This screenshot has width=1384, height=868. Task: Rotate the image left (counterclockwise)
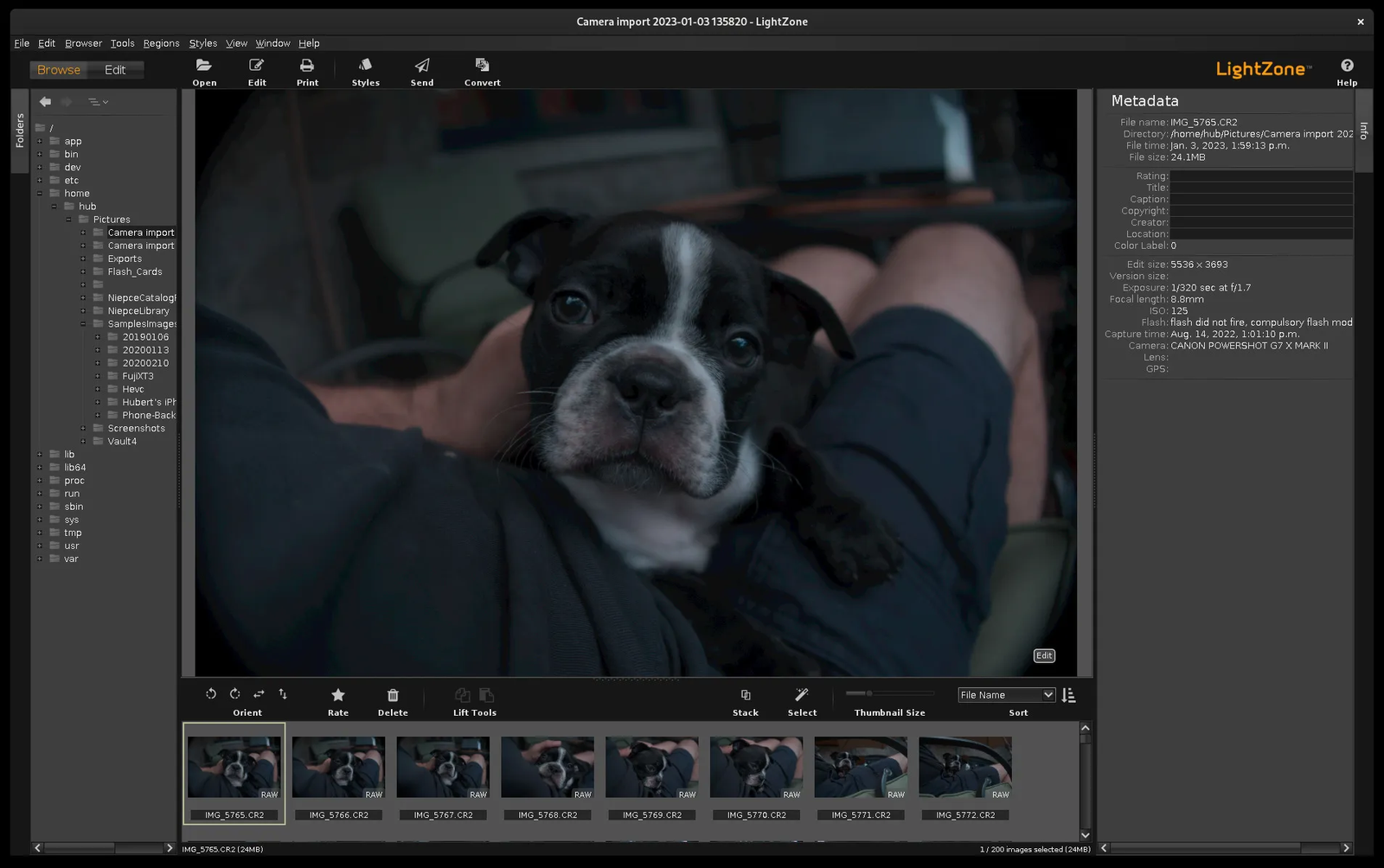coord(211,694)
